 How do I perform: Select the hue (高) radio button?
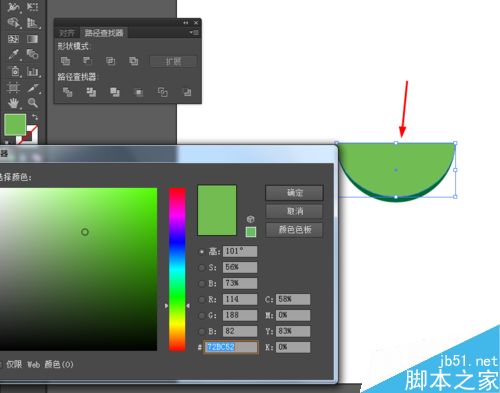click(201, 252)
